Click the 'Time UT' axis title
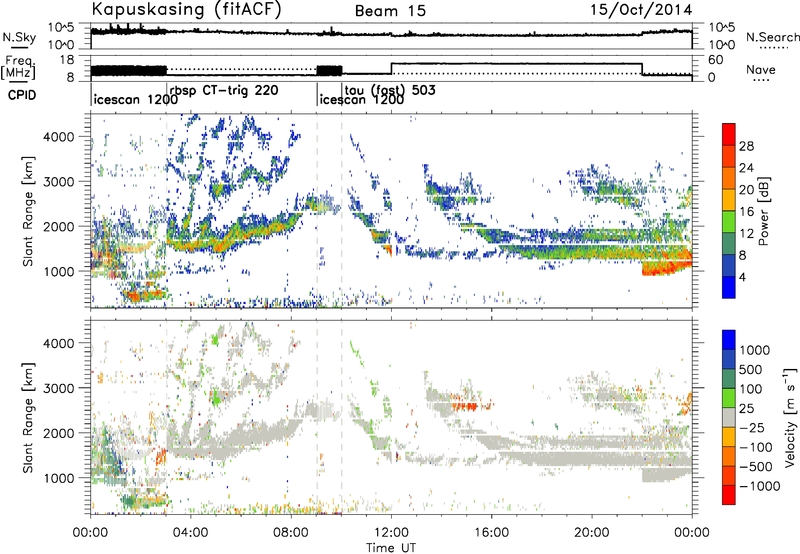800x554 pixels. click(x=391, y=548)
